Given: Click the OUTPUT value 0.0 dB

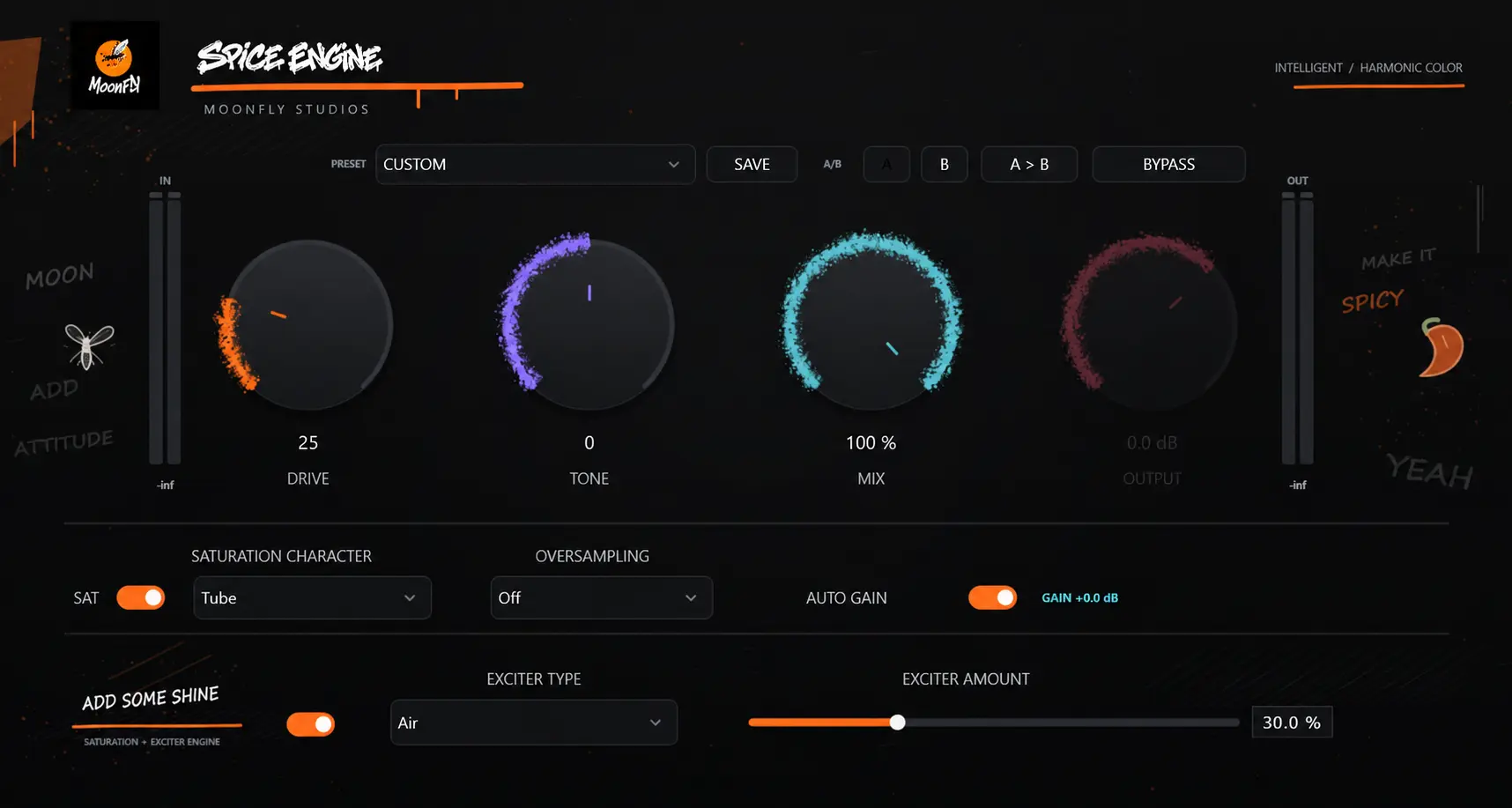Looking at the screenshot, I should tap(1153, 442).
